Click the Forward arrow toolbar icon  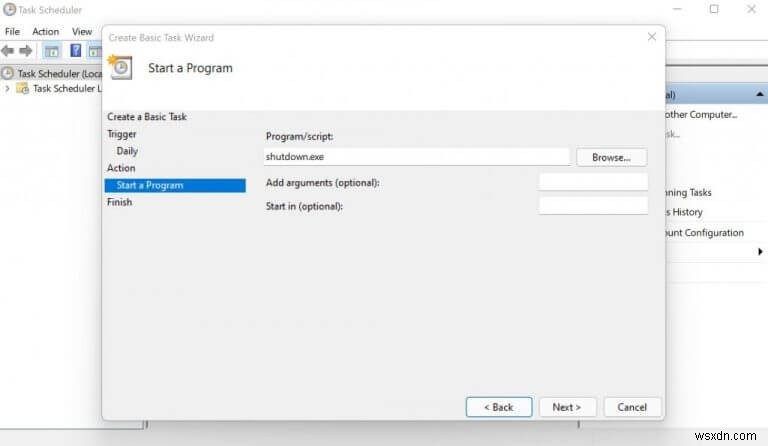click(x=25, y=50)
